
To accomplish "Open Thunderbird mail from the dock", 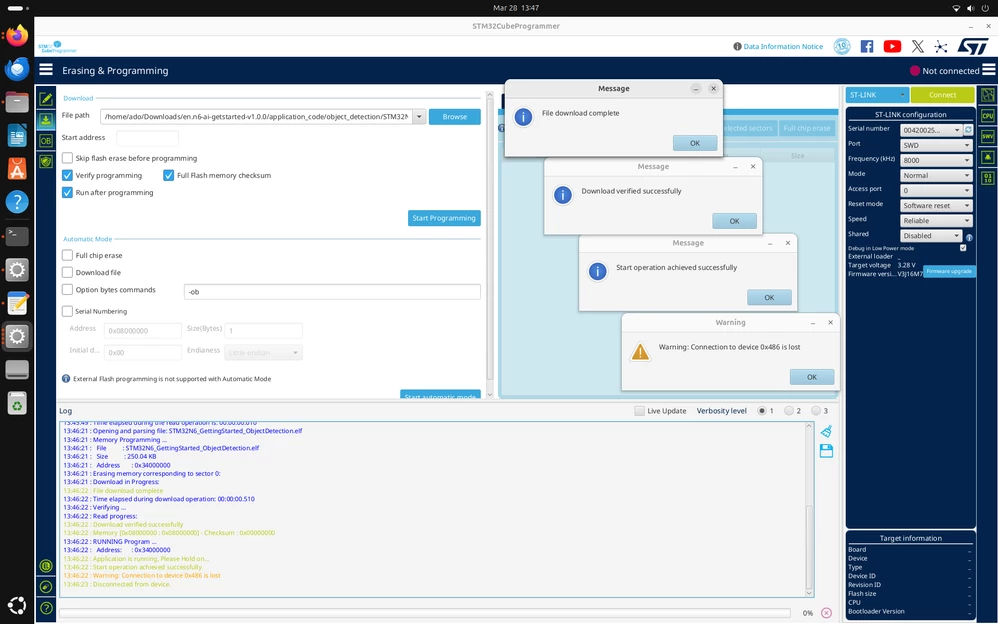I will [x=17, y=69].
